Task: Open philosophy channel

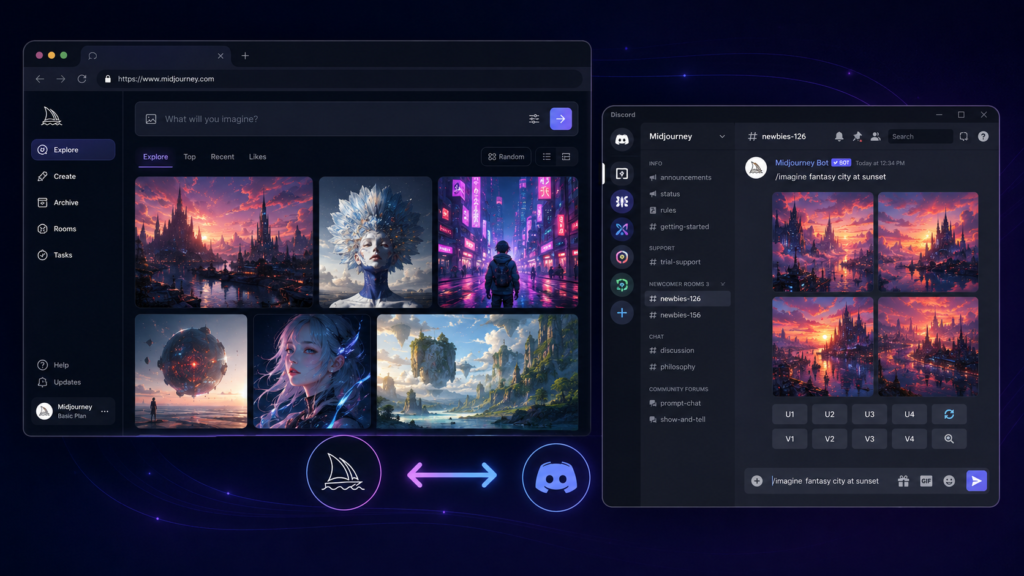Action: click(672, 367)
